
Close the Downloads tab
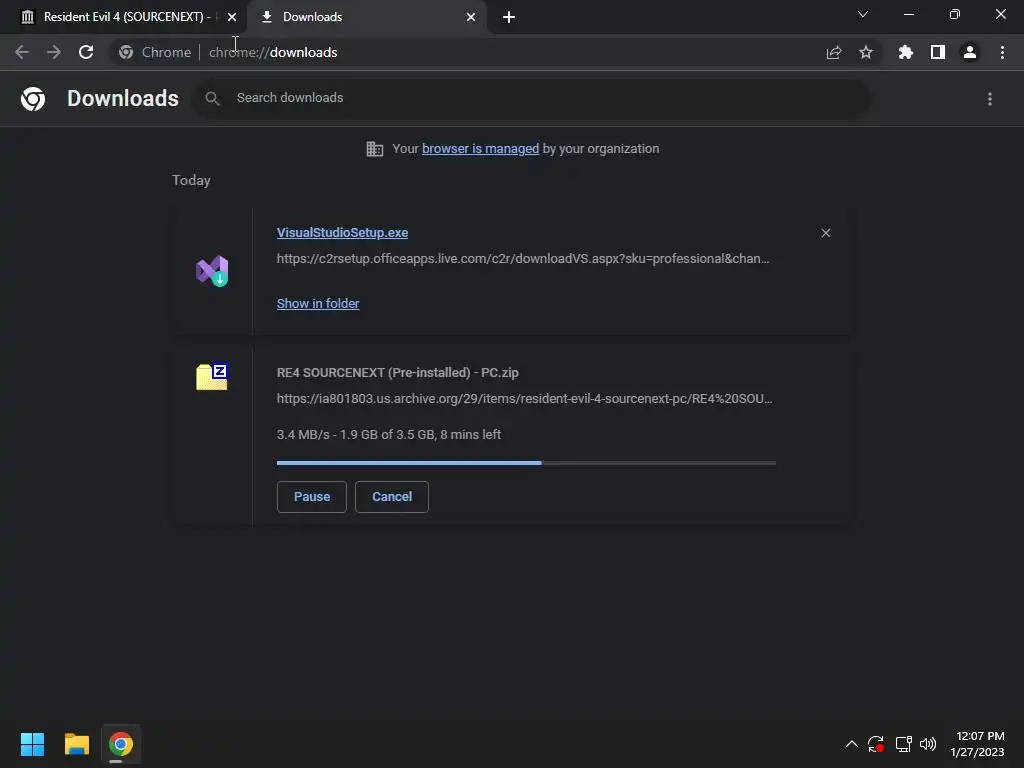coord(471,17)
